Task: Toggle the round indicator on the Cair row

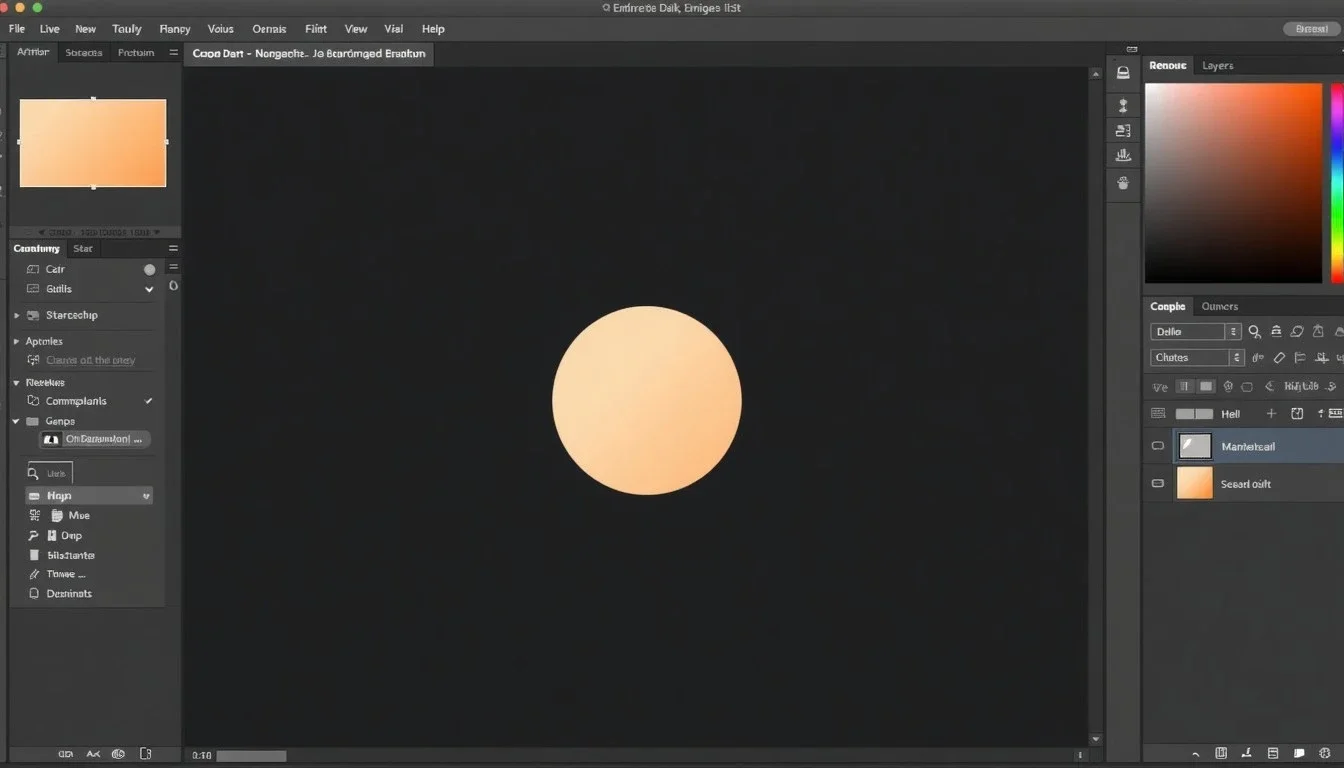Action: [149, 269]
